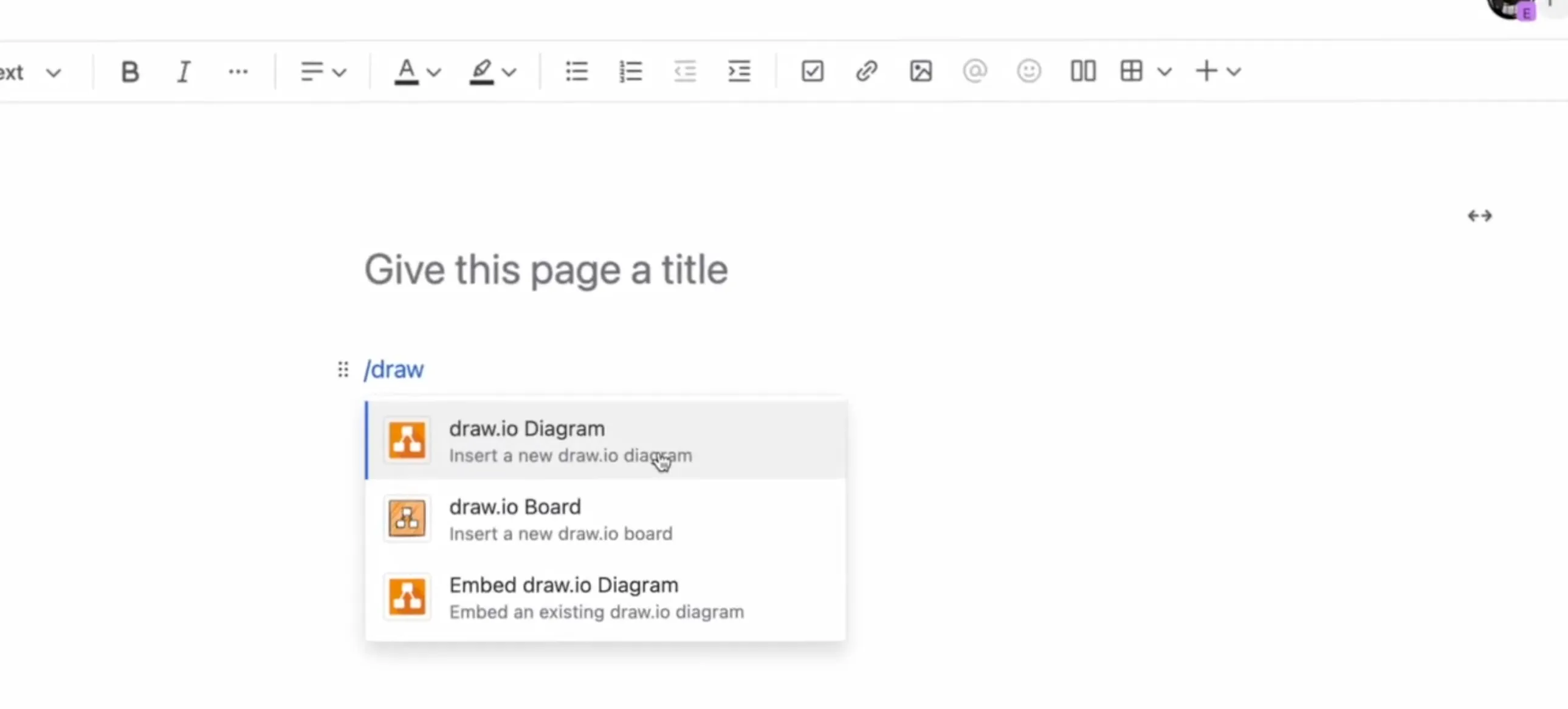This screenshot has height=709, width=1568.
Task: Insert an action item checkbox
Action: [x=812, y=71]
